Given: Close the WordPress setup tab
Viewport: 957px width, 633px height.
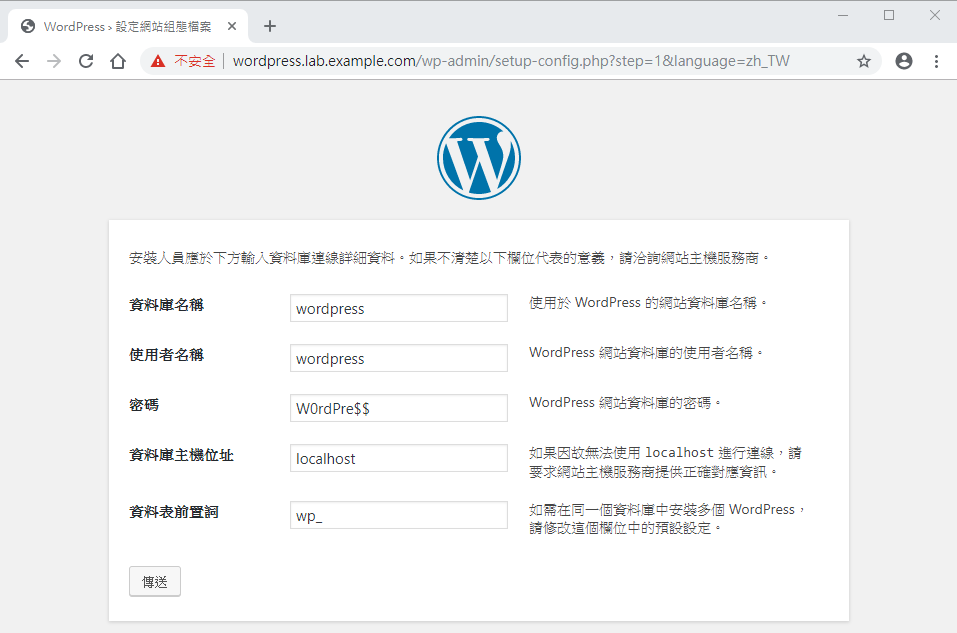Looking at the screenshot, I should (232, 26).
